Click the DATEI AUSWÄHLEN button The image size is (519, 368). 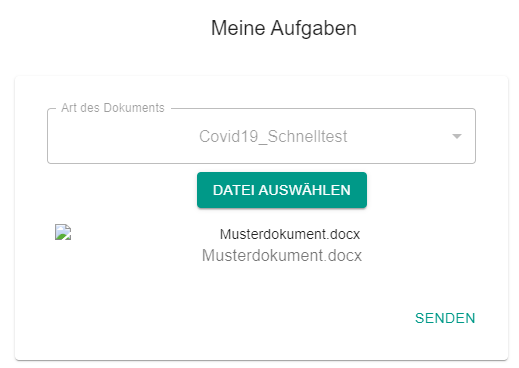point(282,190)
